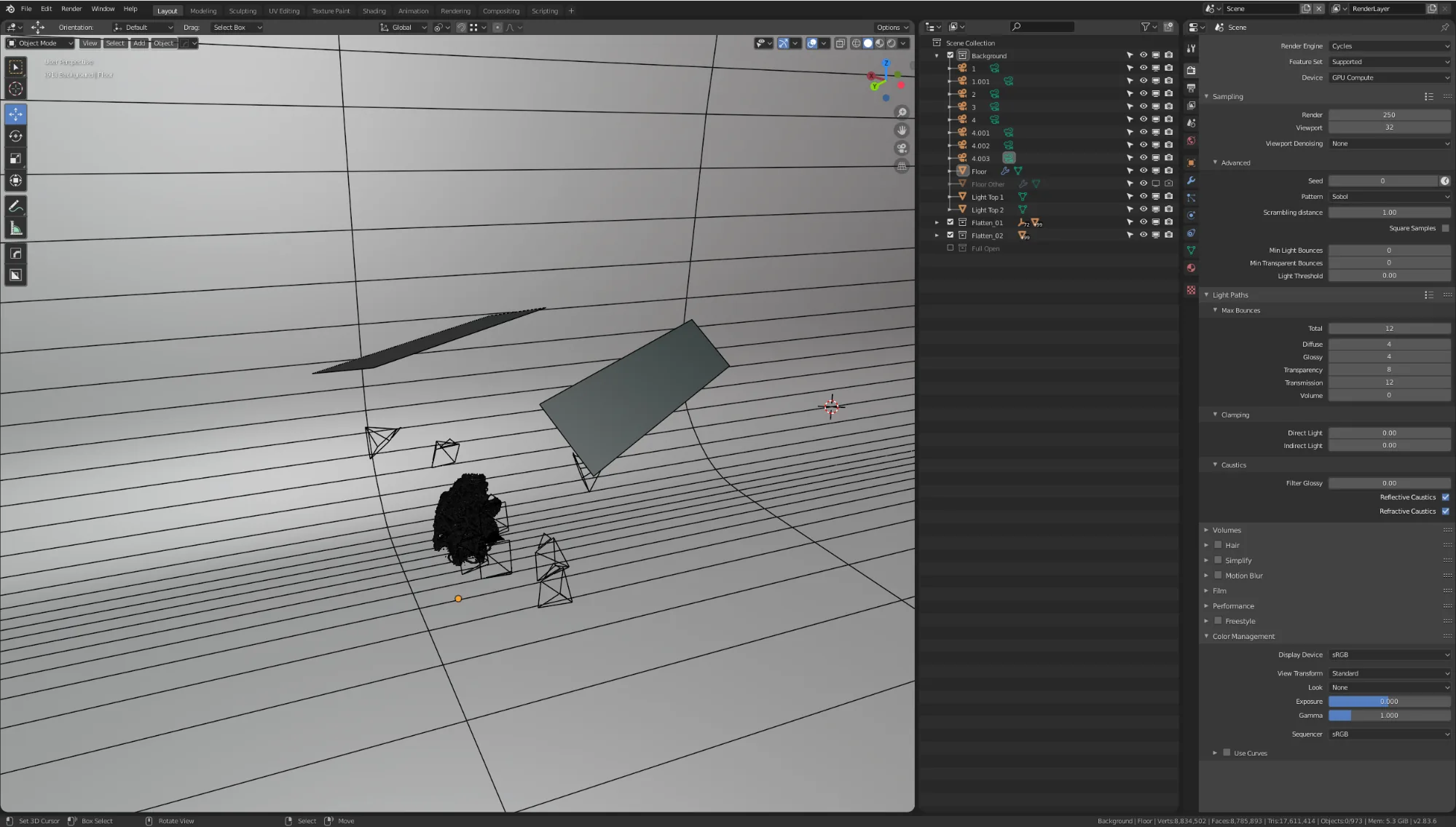Open the Help menu

click(x=130, y=9)
